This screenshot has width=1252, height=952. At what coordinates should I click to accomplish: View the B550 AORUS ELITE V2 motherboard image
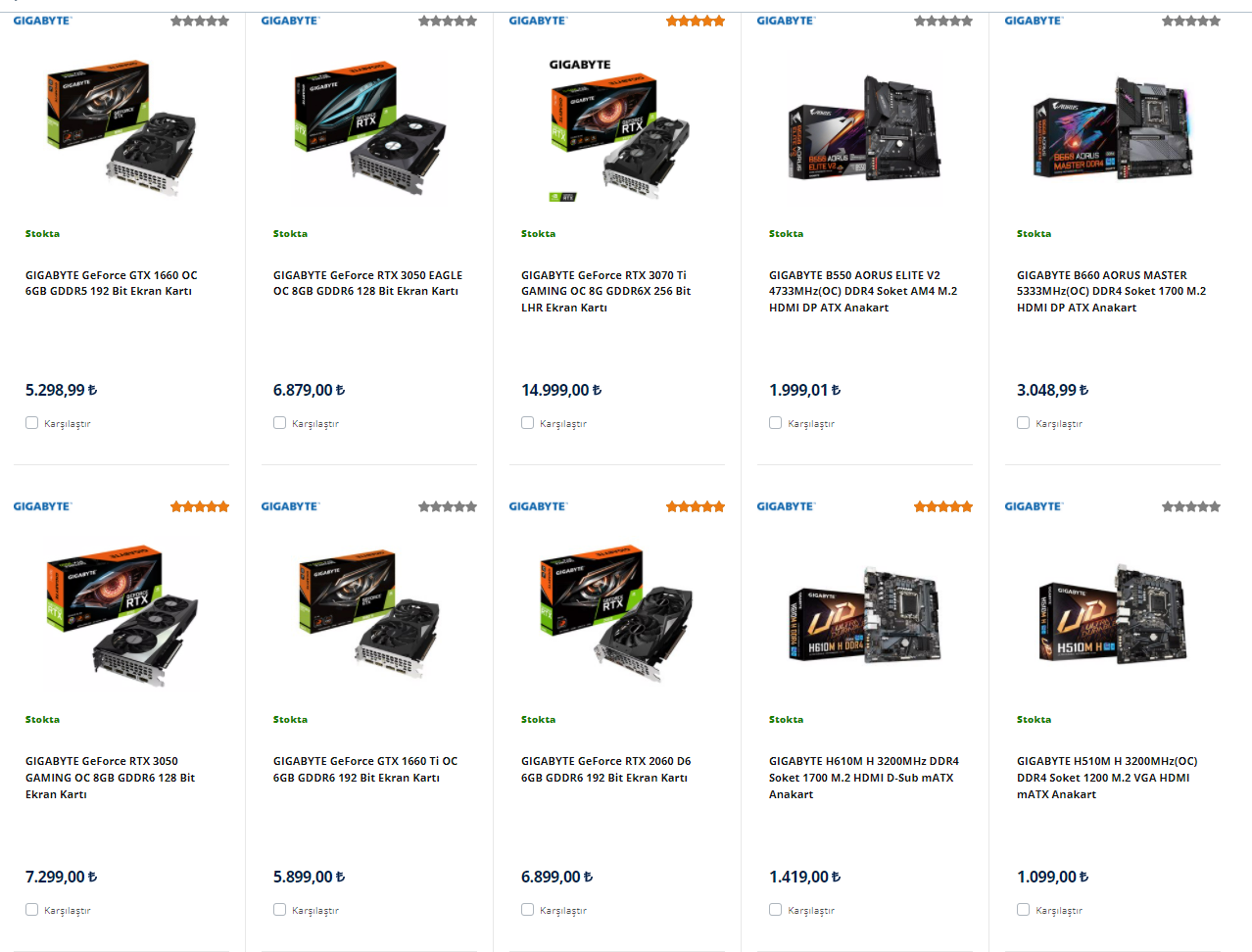click(x=866, y=127)
